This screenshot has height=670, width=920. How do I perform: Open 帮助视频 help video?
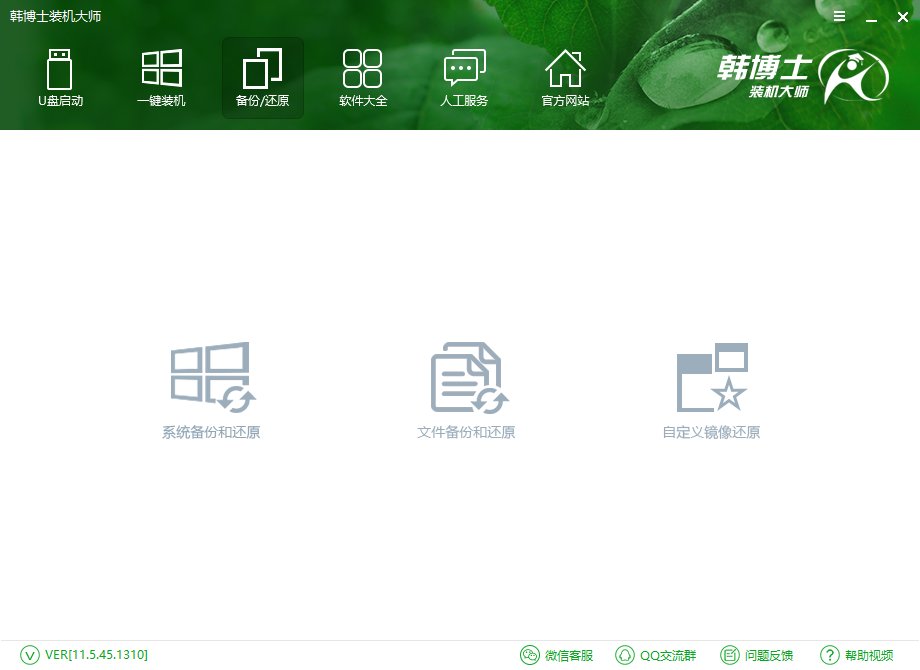(857, 655)
